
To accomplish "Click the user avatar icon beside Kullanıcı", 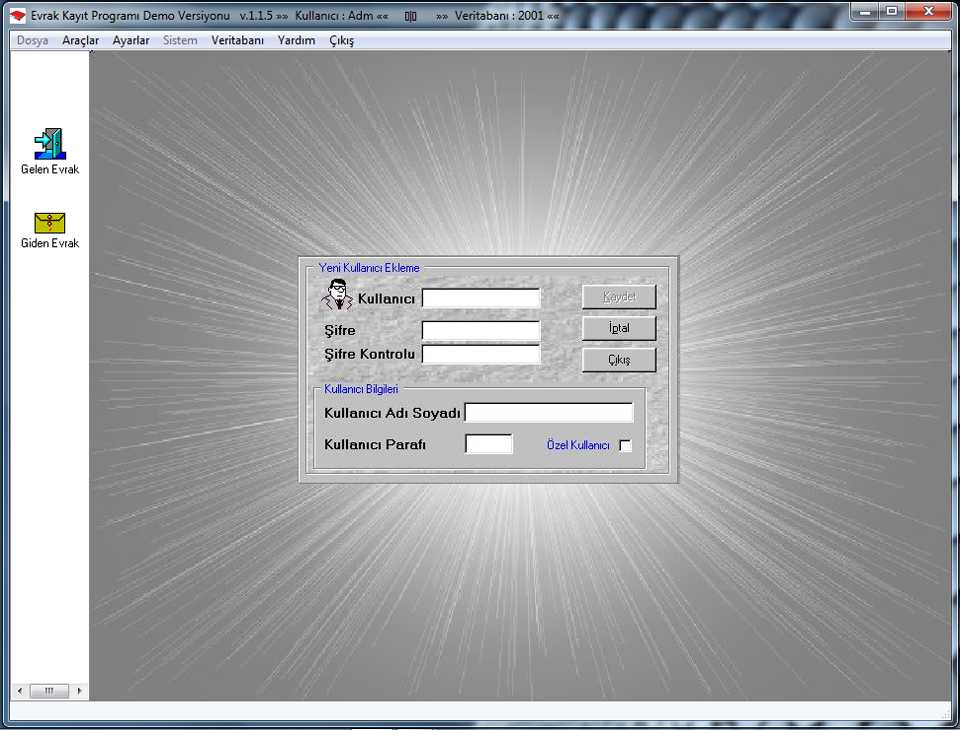I will coord(337,295).
